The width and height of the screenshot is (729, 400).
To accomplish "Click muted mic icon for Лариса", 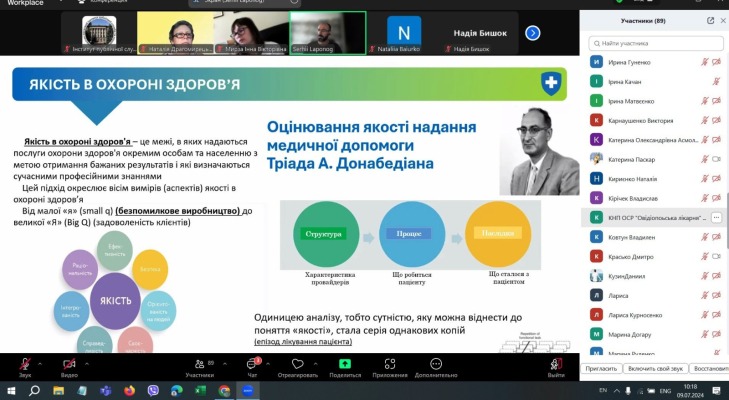I will click(705, 295).
